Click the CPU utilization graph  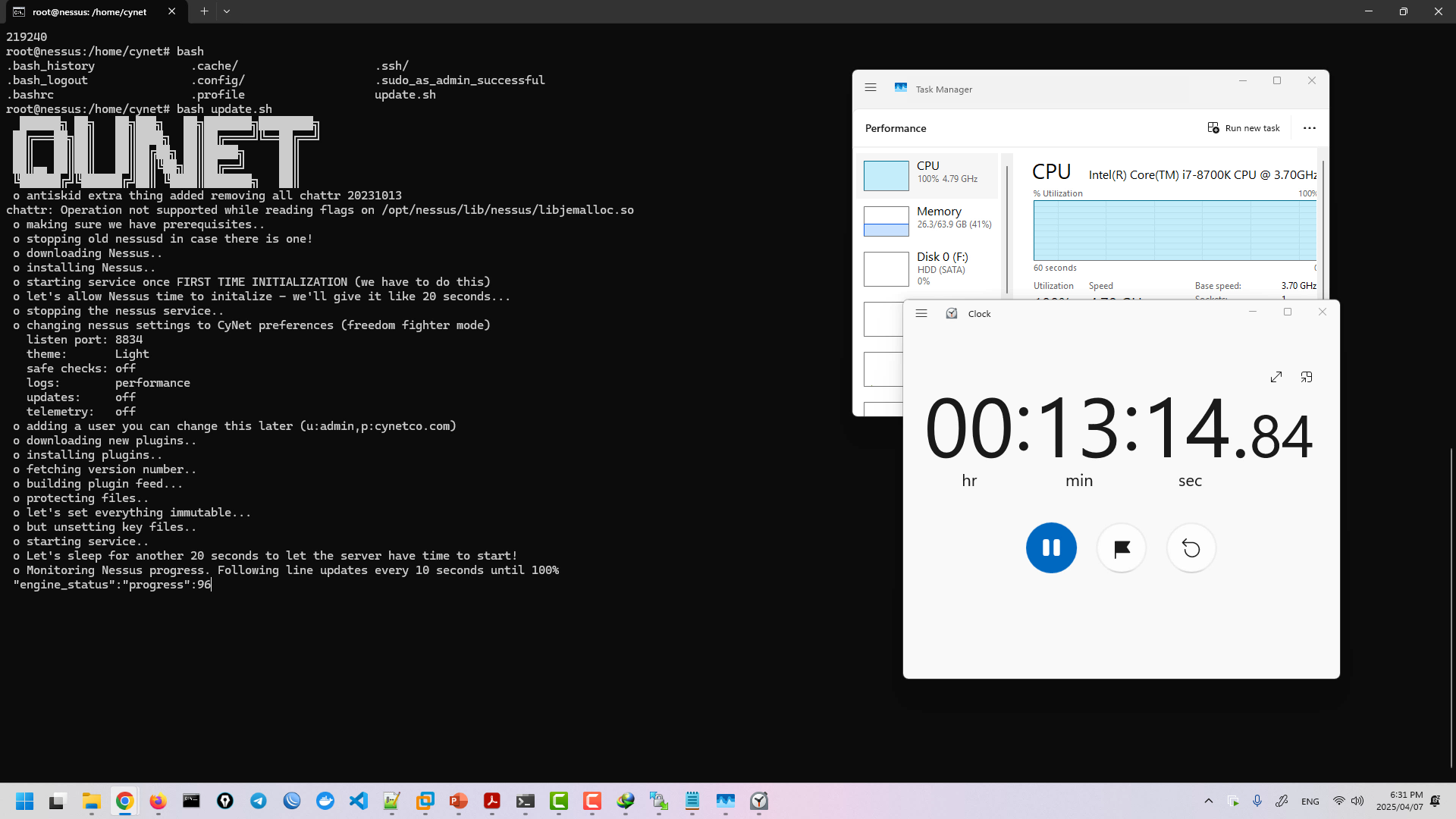[x=1174, y=231]
